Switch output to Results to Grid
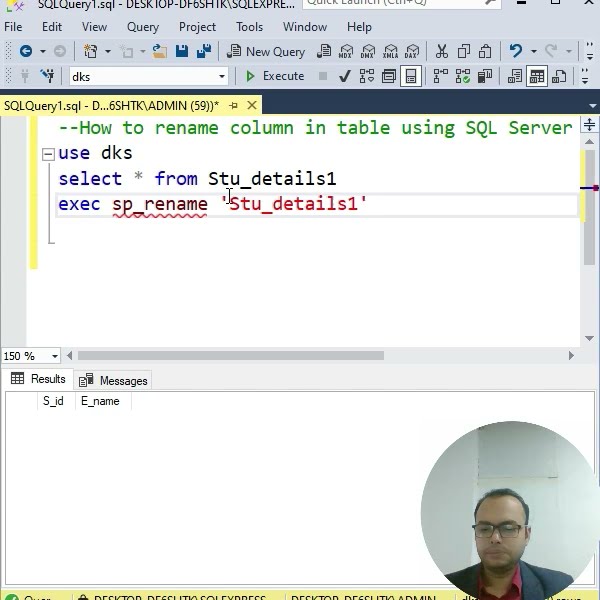600x600 pixels. coord(537,76)
